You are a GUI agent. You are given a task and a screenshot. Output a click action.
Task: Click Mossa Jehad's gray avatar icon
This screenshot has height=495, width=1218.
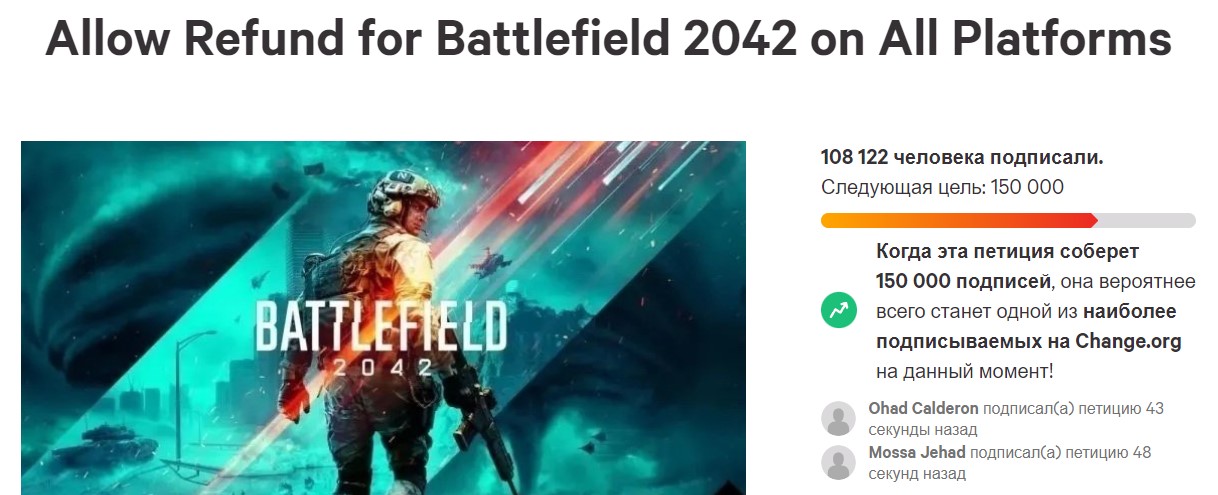(838, 462)
